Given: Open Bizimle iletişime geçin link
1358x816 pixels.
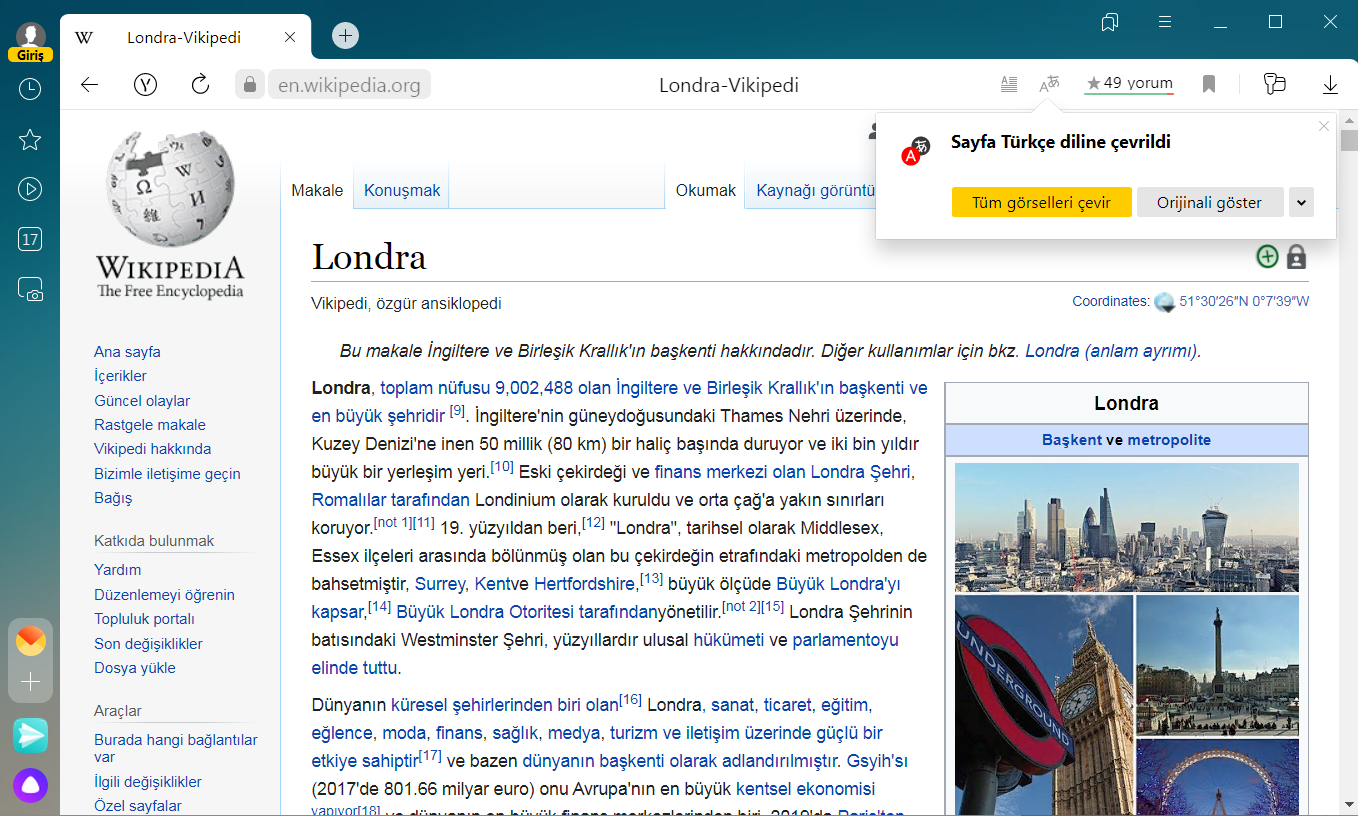Looking at the screenshot, I should [167, 474].
